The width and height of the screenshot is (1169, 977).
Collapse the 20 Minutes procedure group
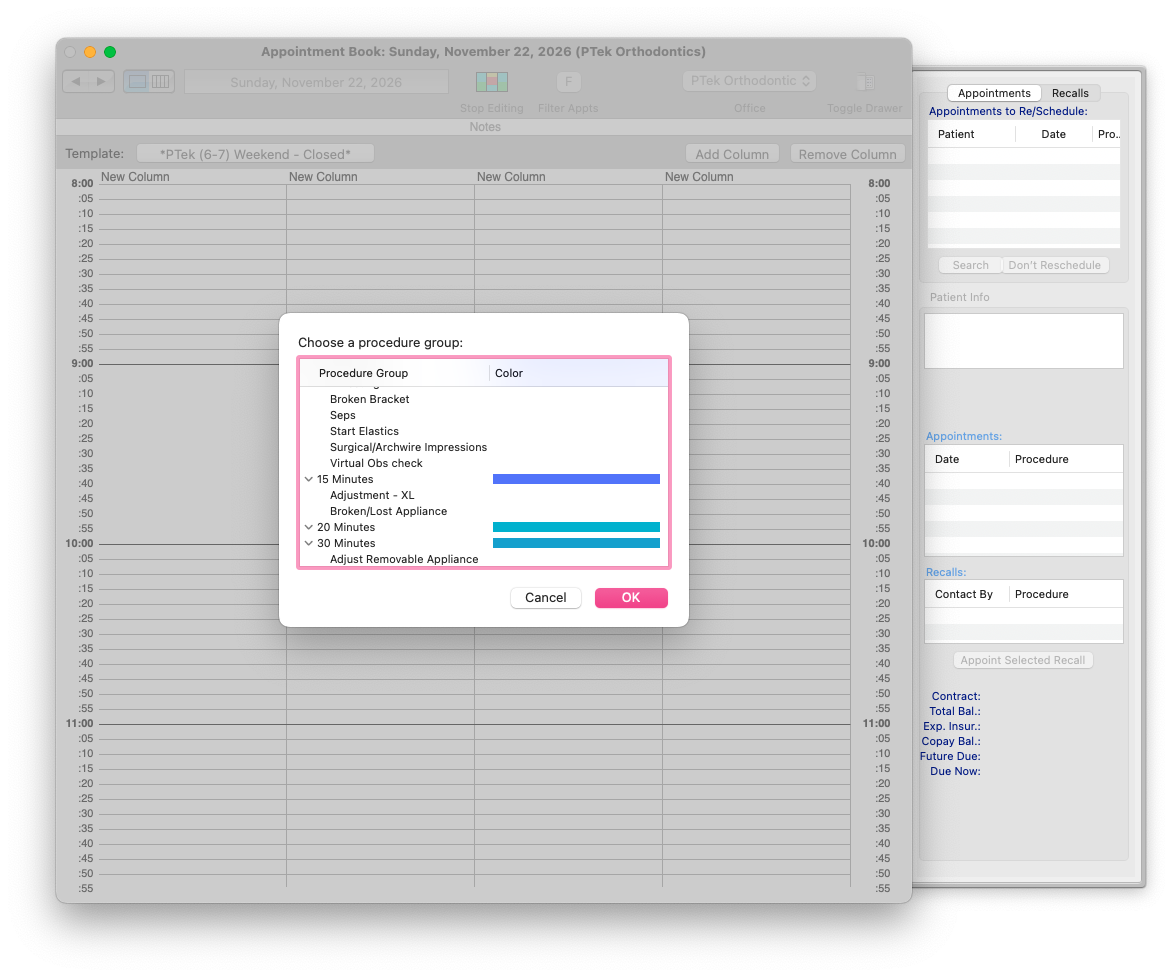[x=309, y=527]
